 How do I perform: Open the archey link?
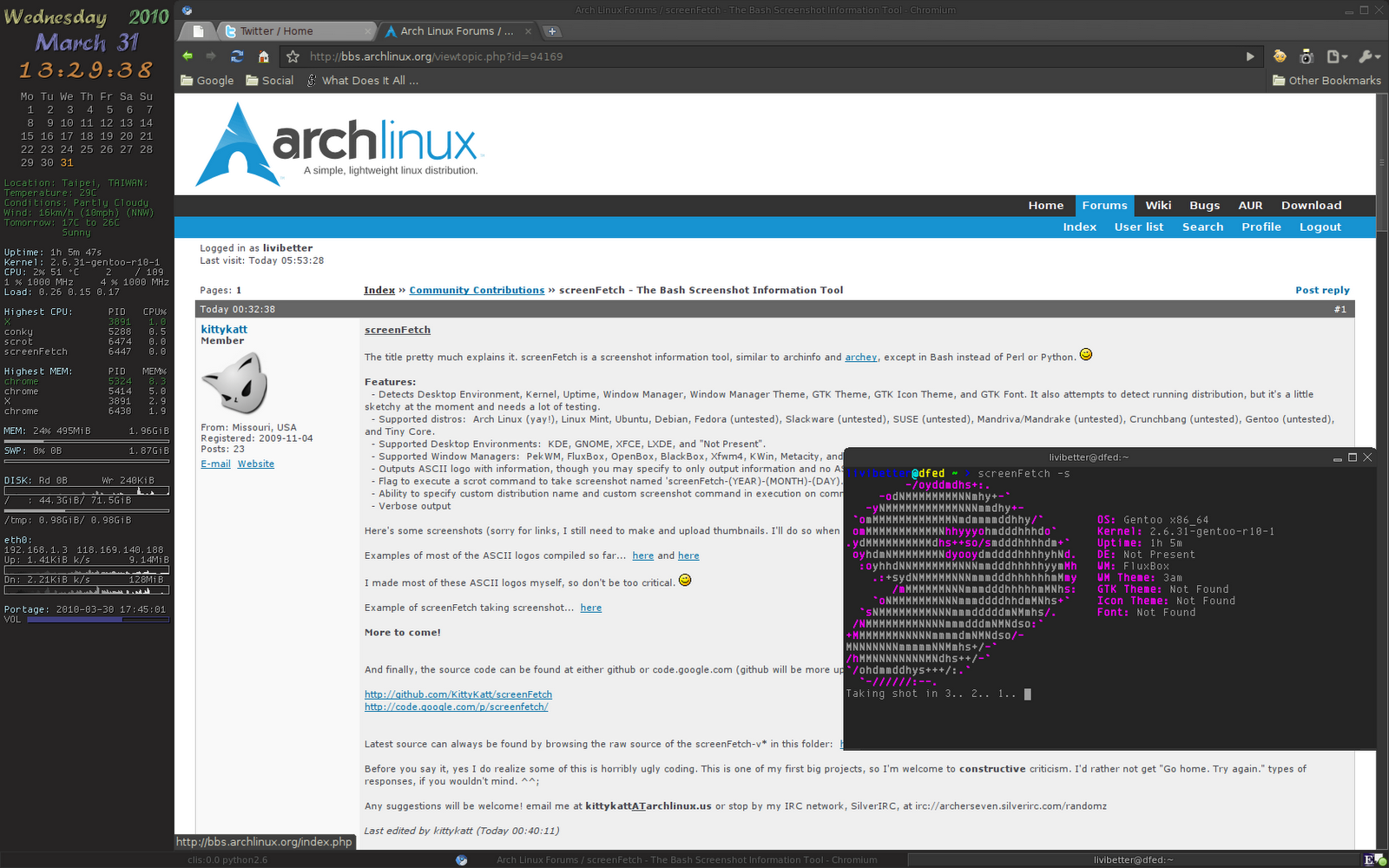(x=860, y=357)
